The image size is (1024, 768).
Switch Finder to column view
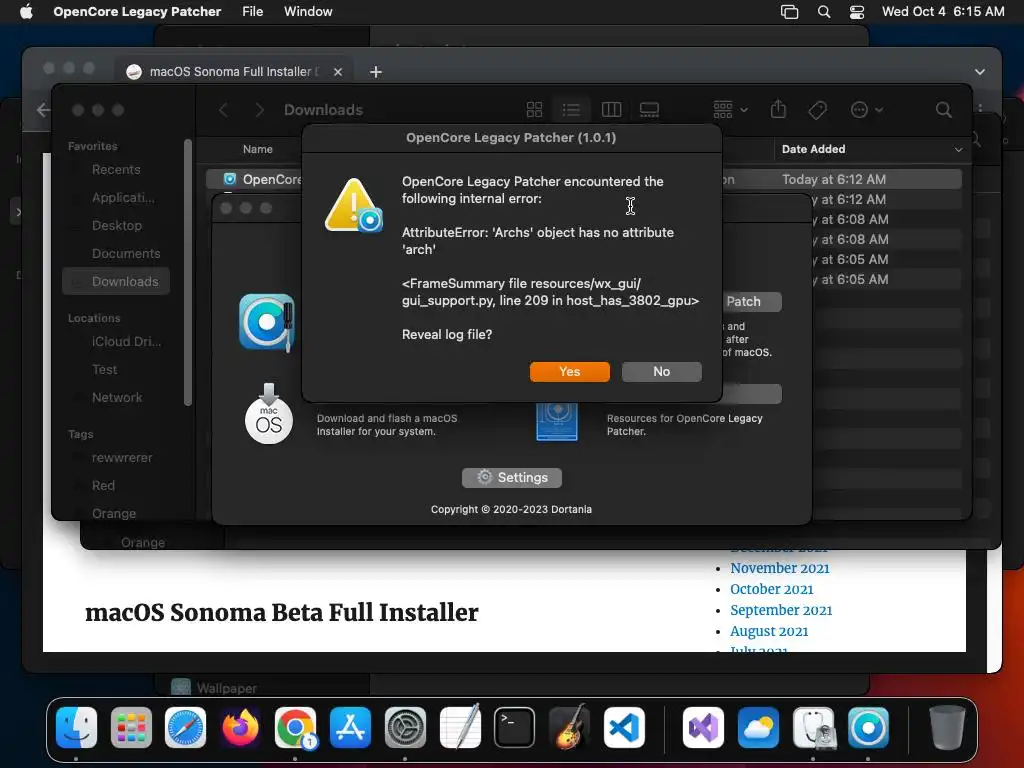(611, 110)
